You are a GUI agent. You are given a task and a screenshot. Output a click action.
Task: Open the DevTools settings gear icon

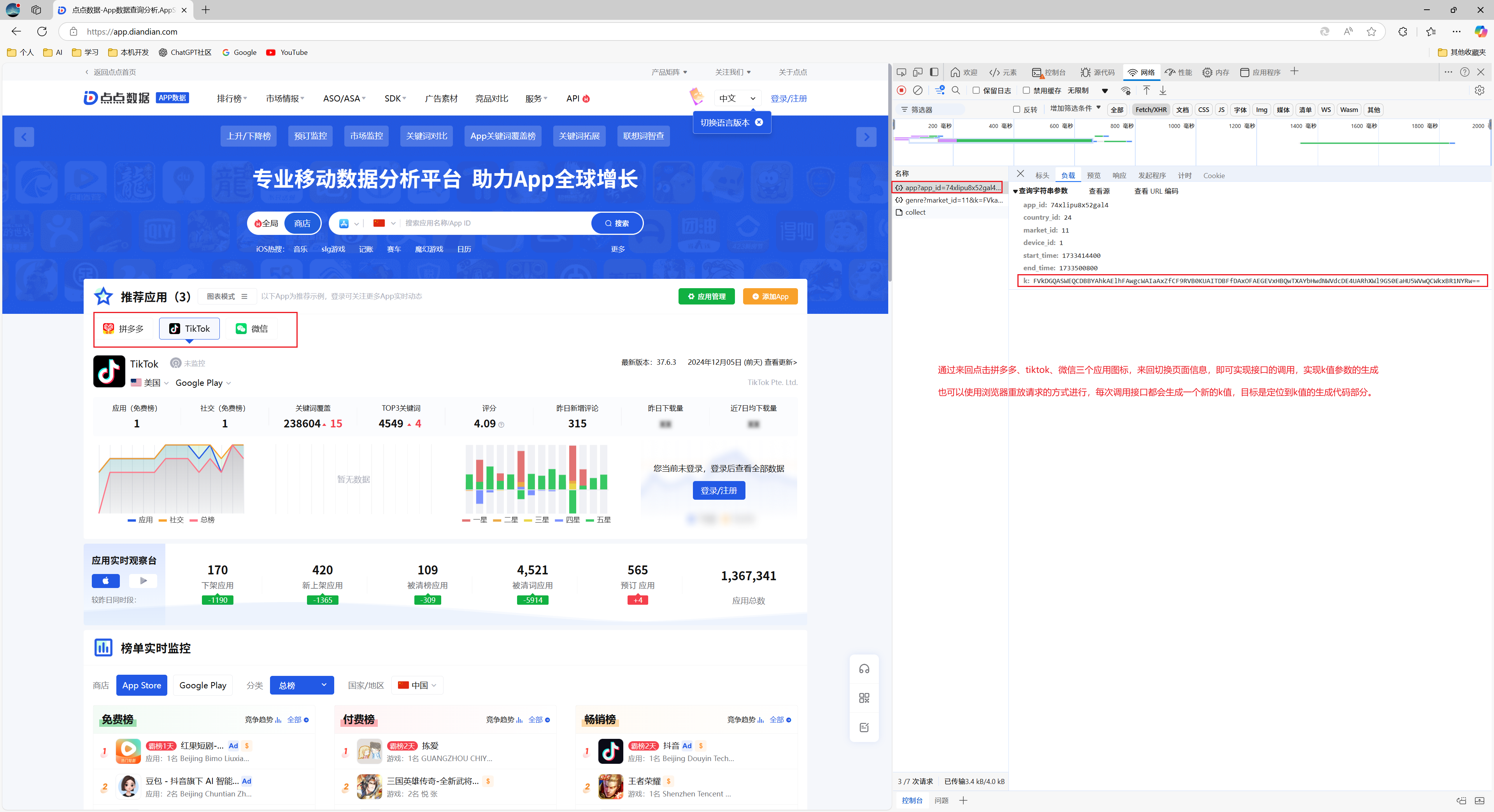(x=1480, y=90)
